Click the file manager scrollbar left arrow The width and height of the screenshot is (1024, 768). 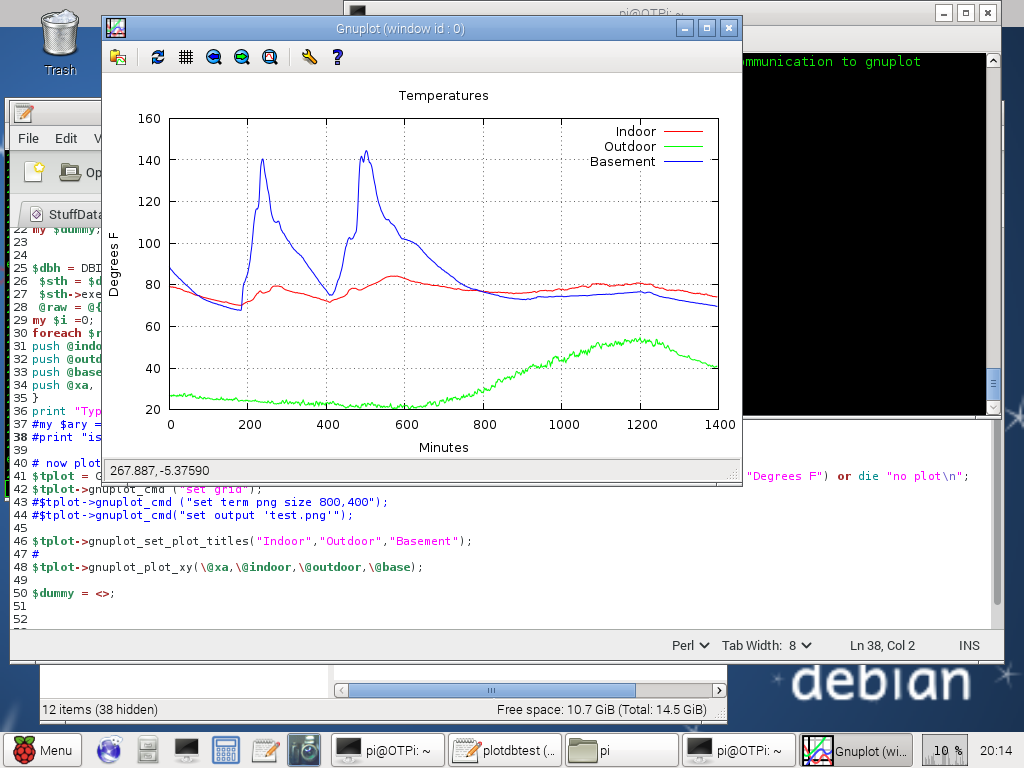341,690
